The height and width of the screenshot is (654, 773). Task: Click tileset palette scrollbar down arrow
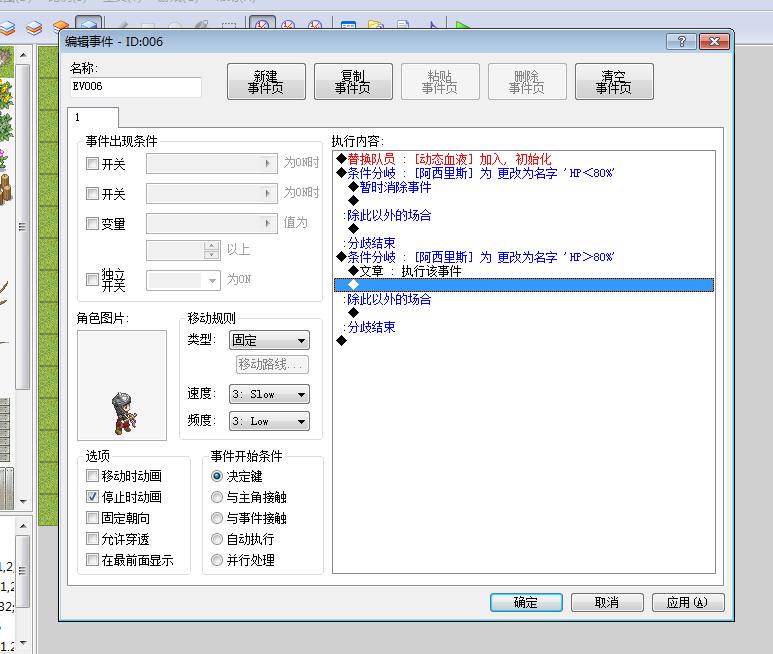coord(23,501)
